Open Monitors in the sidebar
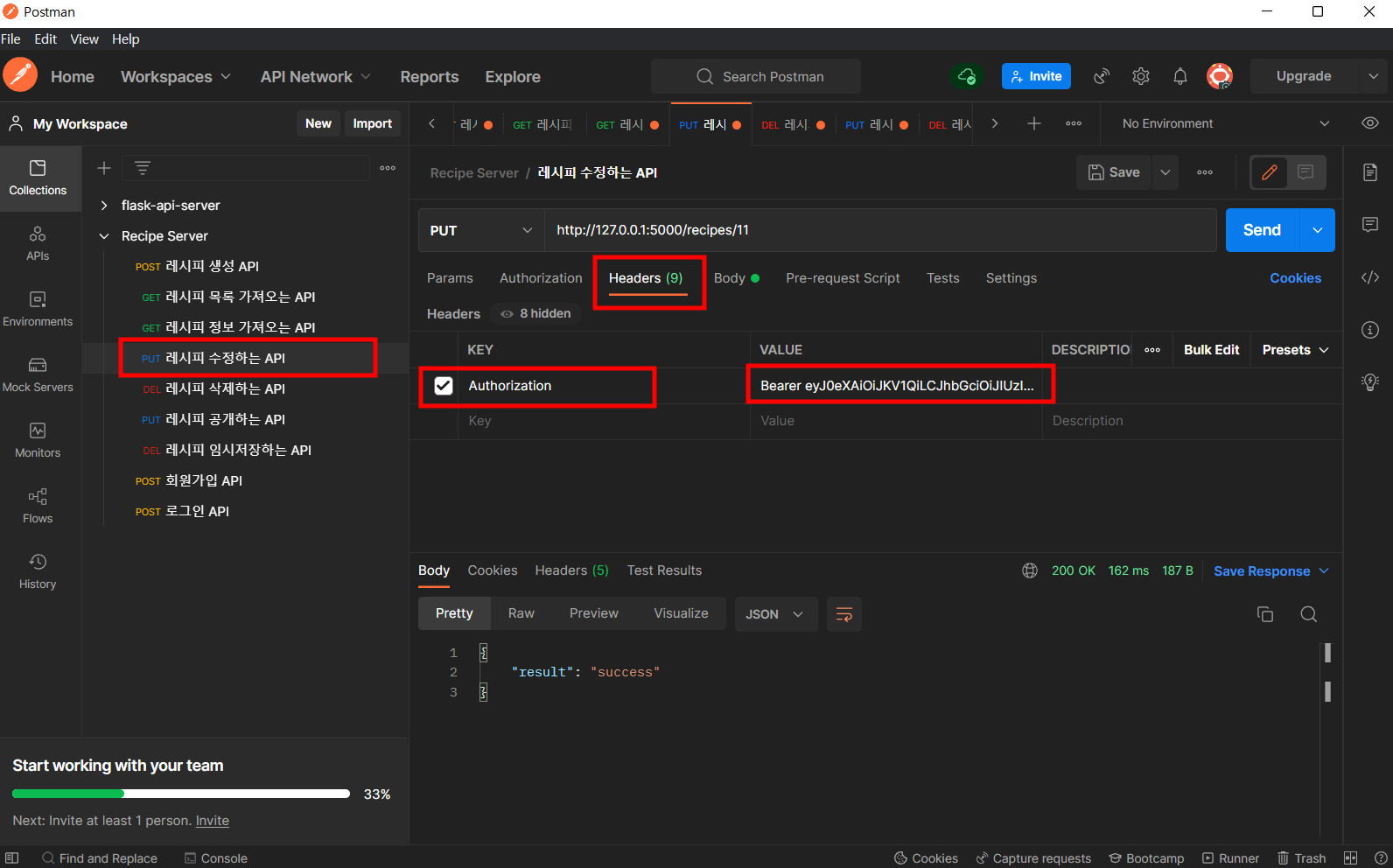Screen dimensions: 1393x868 point(38,440)
